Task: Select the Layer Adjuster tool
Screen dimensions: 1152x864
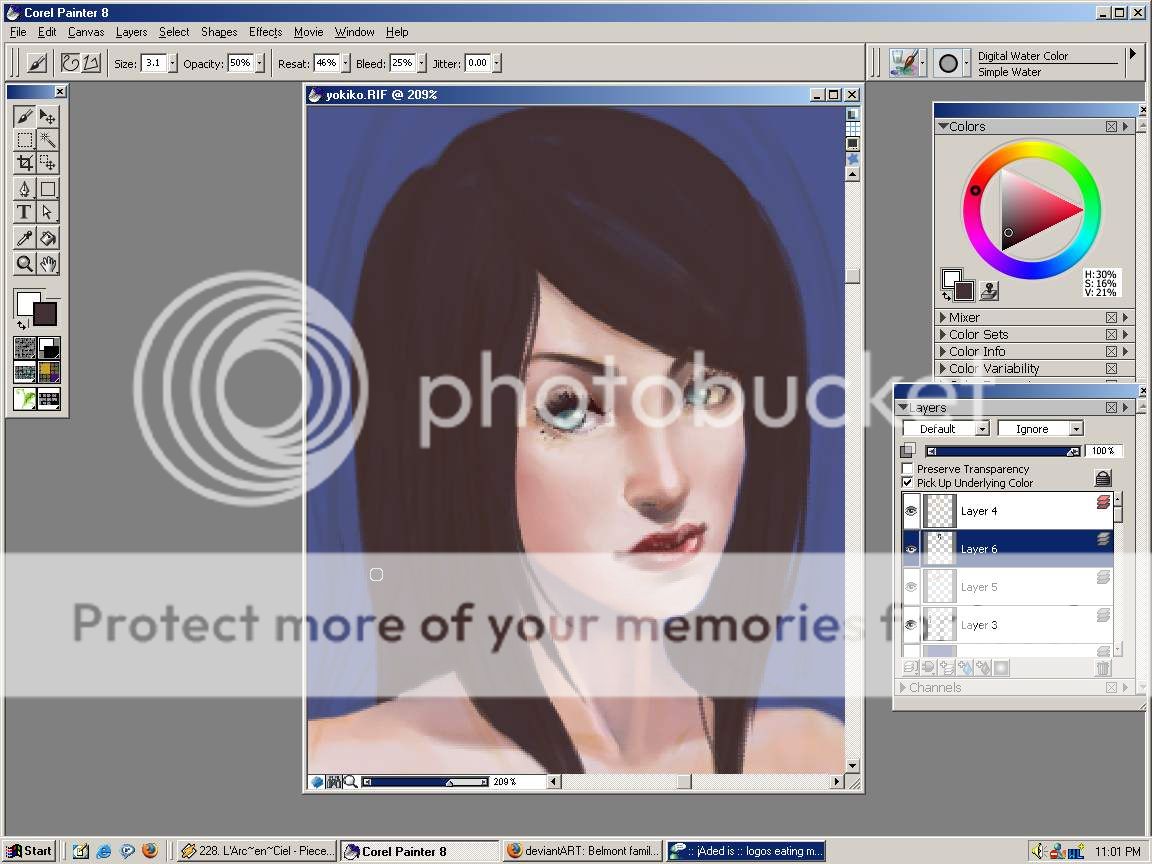Action: pyautogui.click(x=48, y=117)
